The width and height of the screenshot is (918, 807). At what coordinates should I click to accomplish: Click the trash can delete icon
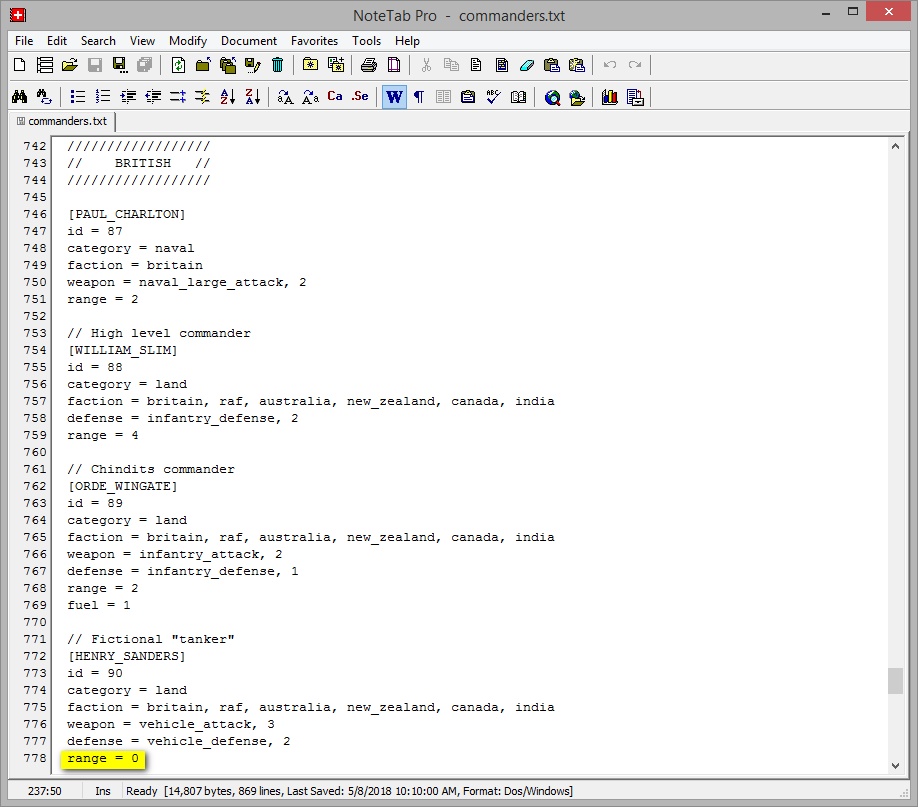click(x=277, y=66)
